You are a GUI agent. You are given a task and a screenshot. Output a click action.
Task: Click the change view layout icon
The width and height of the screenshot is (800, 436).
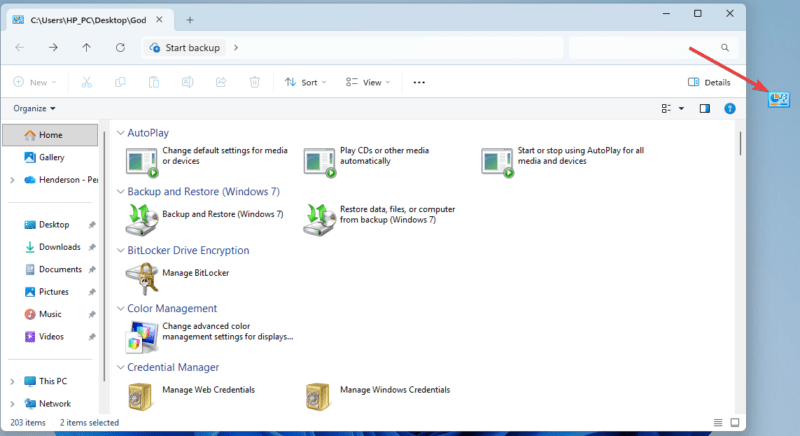point(666,109)
